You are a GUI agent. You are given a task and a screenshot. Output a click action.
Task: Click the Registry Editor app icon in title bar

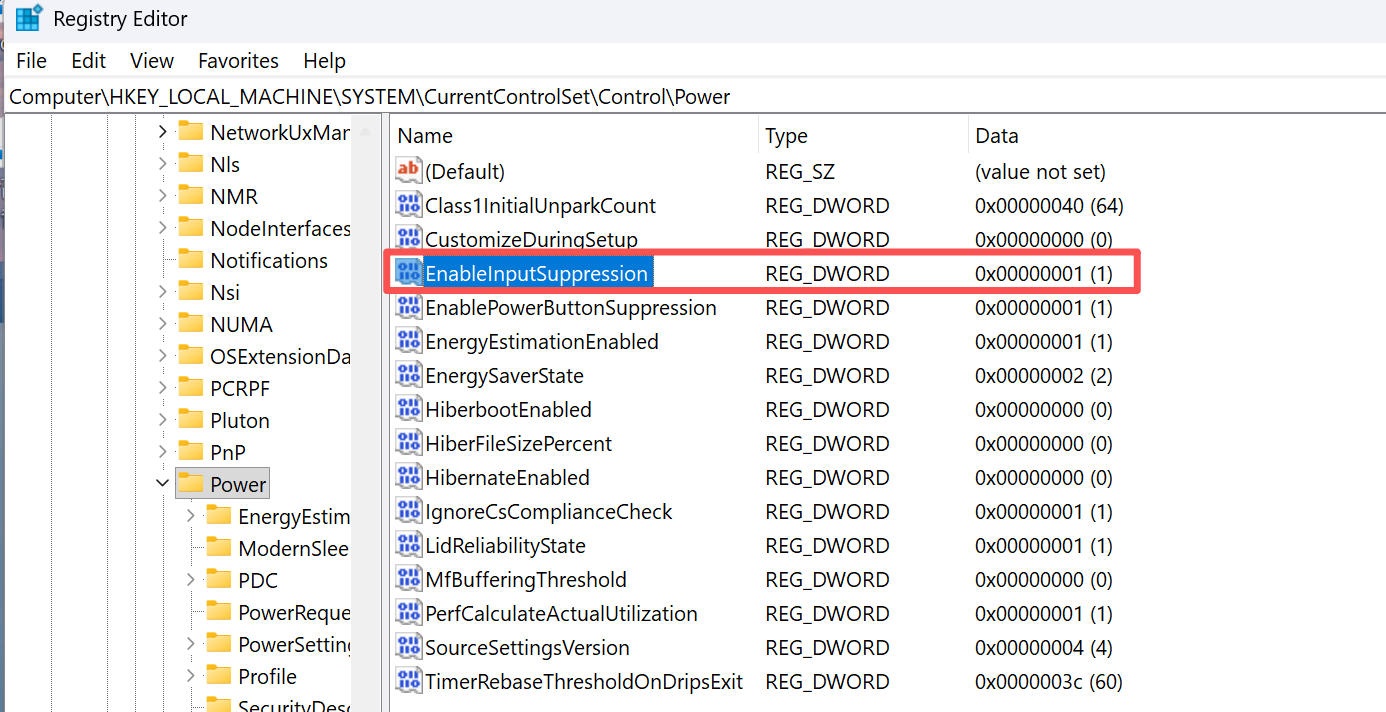(x=28, y=18)
